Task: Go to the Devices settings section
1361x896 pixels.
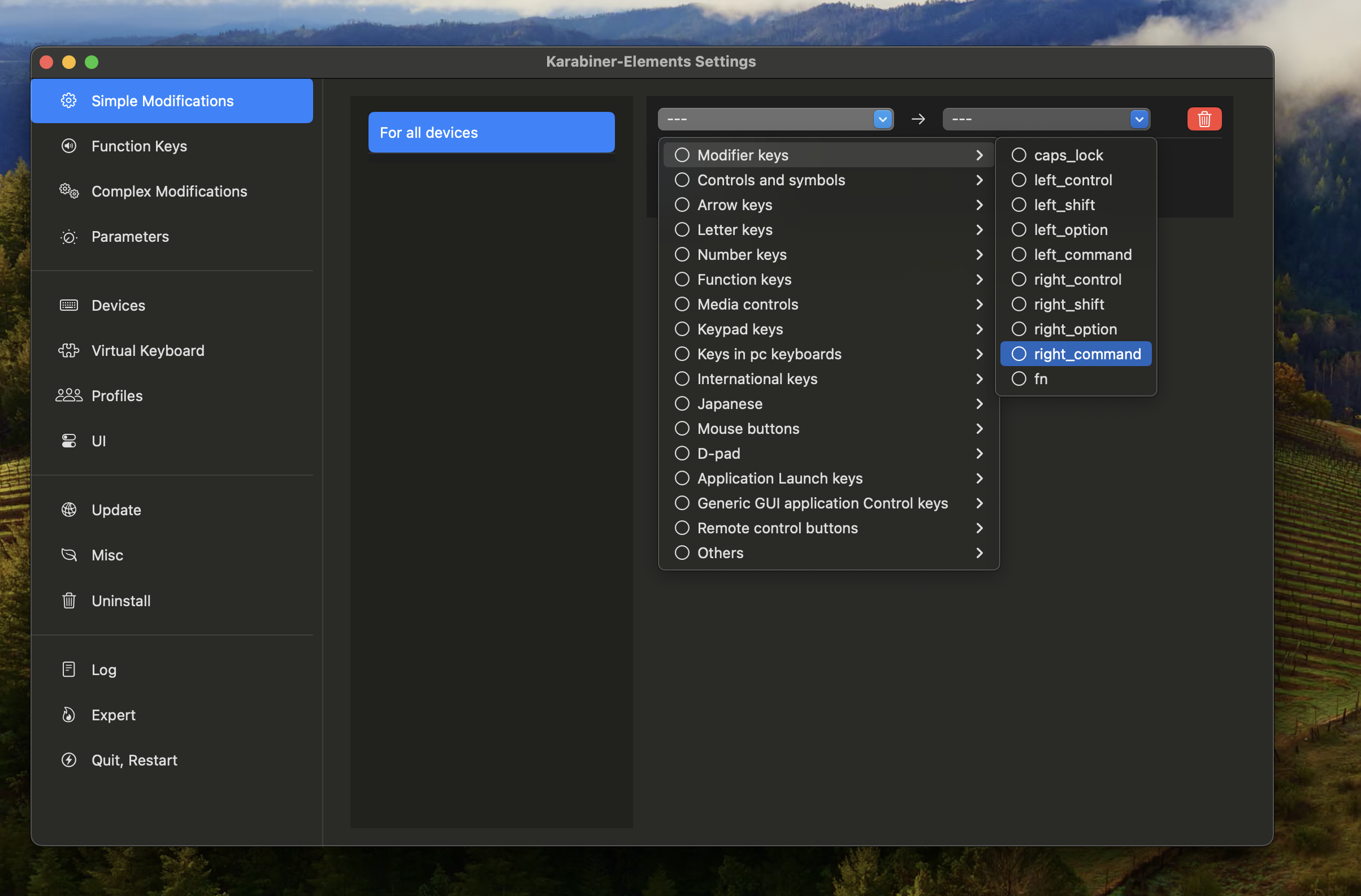Action: click(118, 305)
